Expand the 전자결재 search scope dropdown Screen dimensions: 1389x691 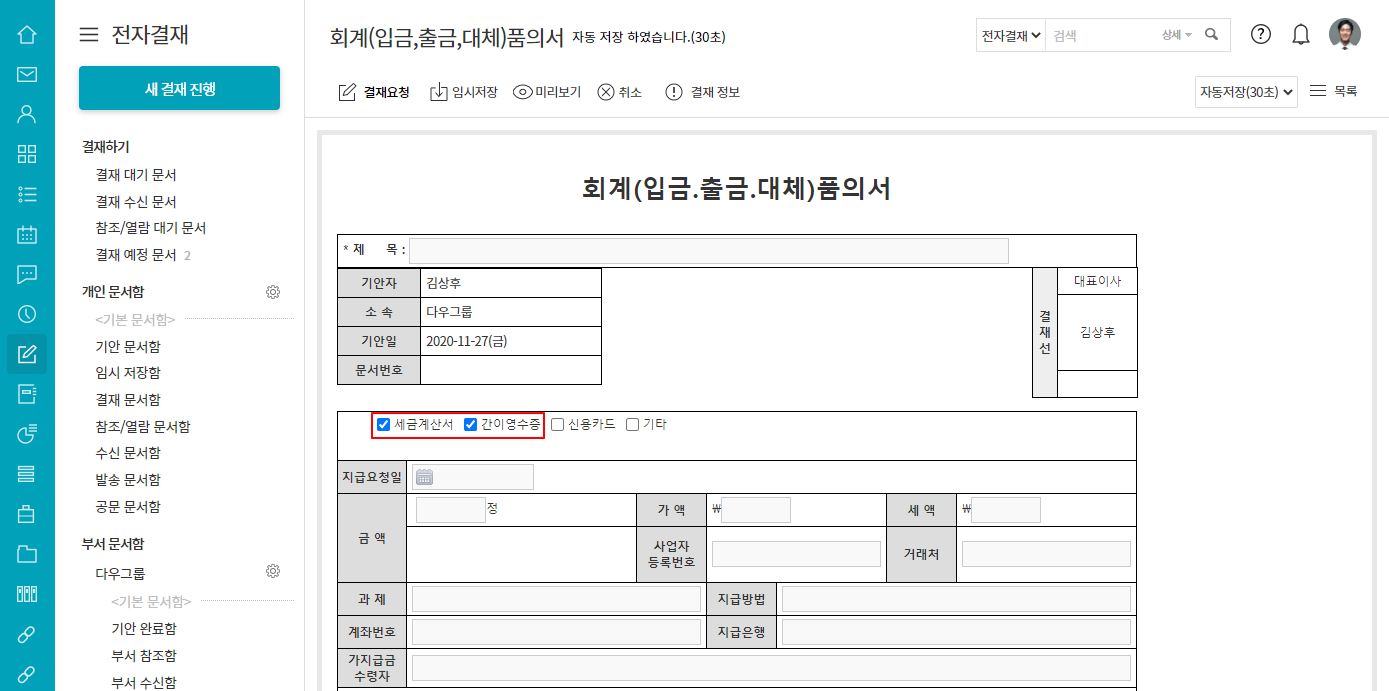tap(1010, 35)
